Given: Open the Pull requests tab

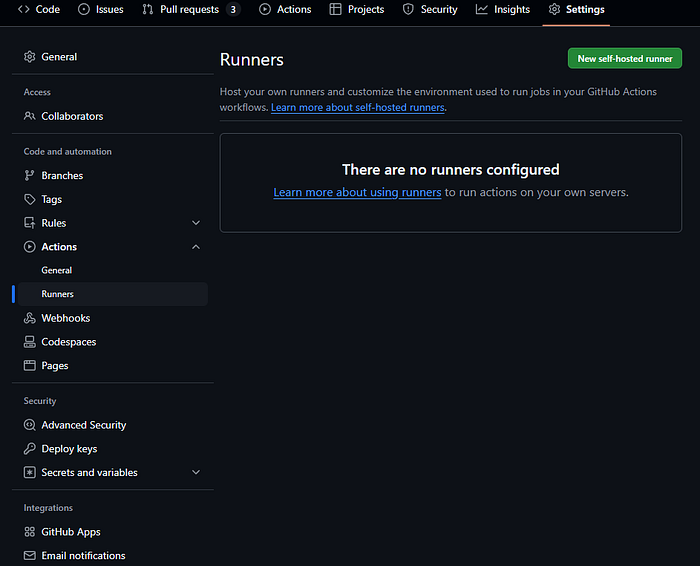Looking at the screenshot, I should 191,9.
